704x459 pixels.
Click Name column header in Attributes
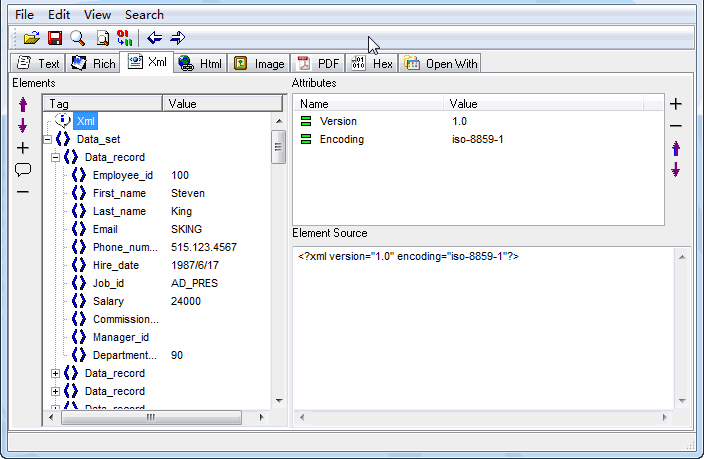click(x=368, y=104)
